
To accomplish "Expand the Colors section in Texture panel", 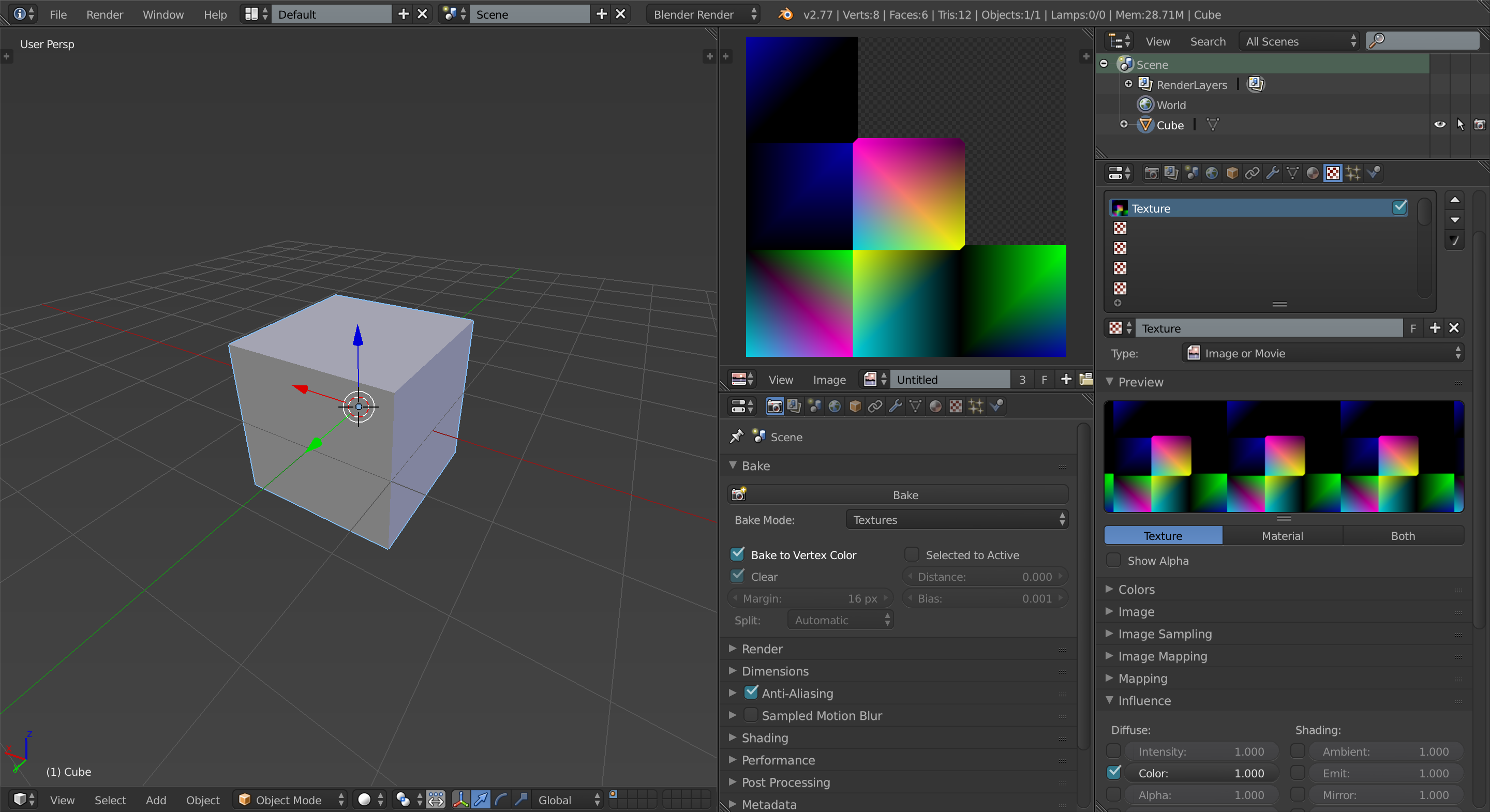I will point(1138,589).
